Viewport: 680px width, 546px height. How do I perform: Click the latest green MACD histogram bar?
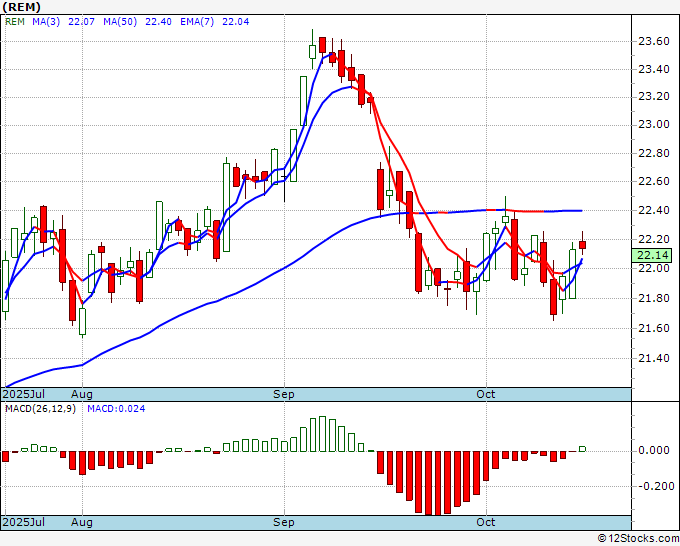point(582,449)
